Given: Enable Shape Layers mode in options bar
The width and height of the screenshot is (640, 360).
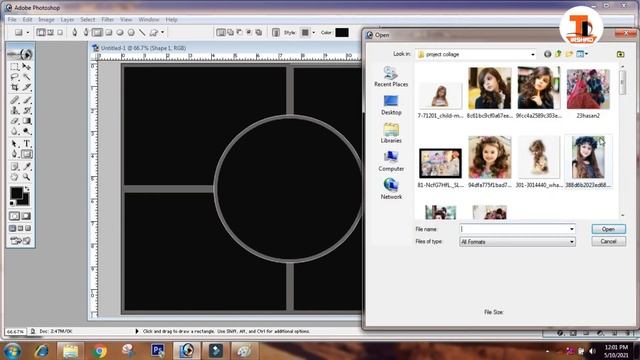Looking at the screenshot, I should tap(41, 32).
